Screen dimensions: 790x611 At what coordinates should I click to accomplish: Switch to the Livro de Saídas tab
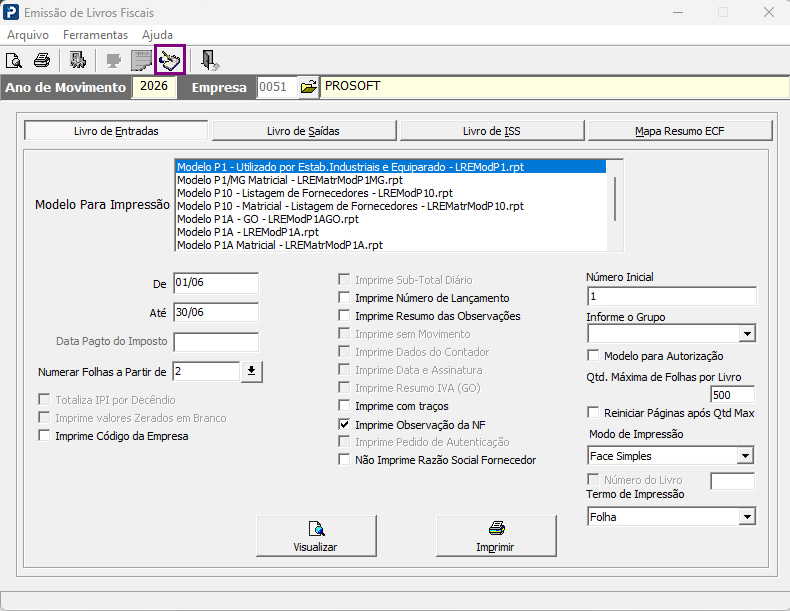click(304, 131)
